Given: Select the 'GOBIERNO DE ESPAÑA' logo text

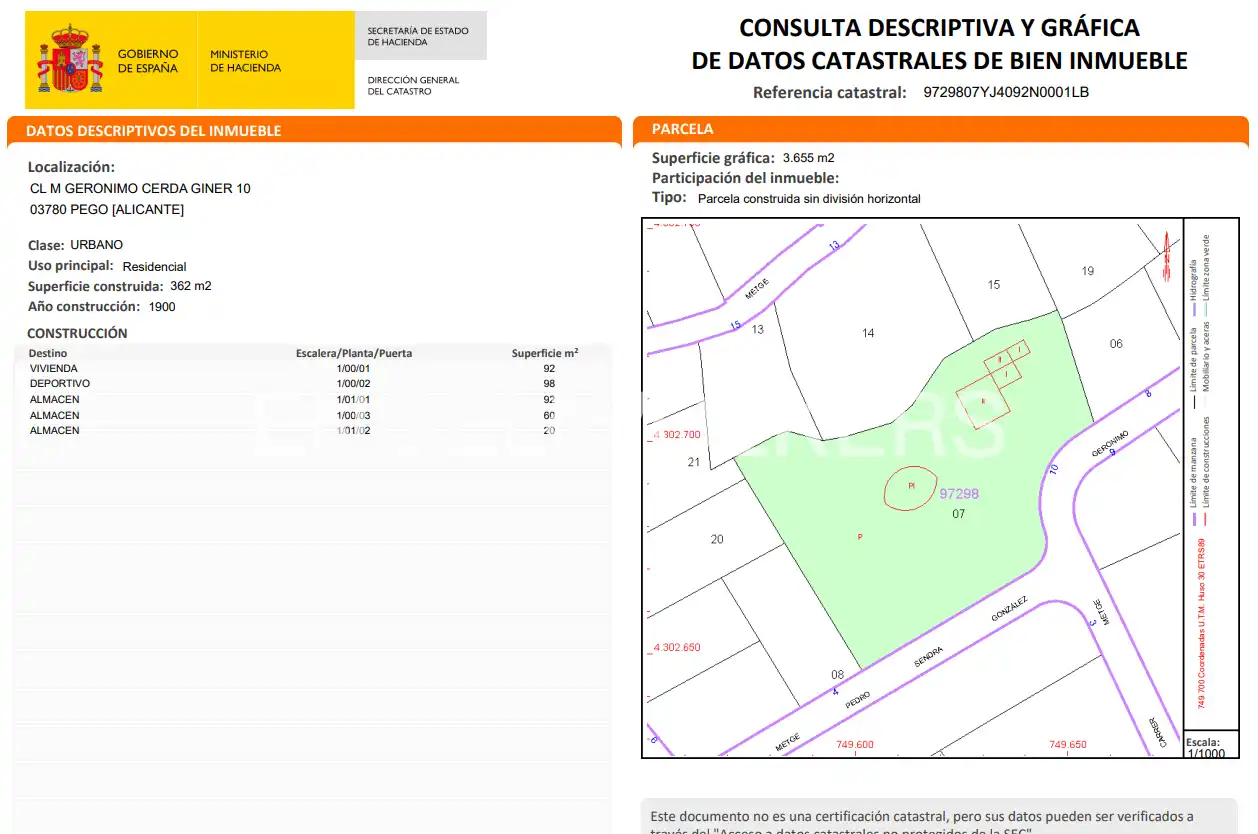Looking at the screenshot, I should tap(148, 61).
